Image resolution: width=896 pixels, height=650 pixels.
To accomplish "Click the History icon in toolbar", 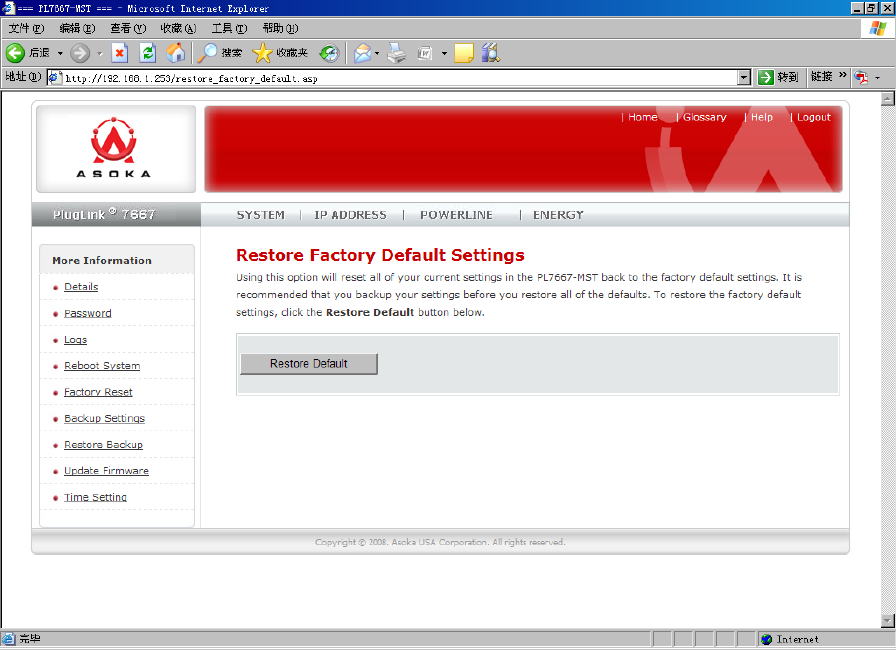I will click(329, 53).
